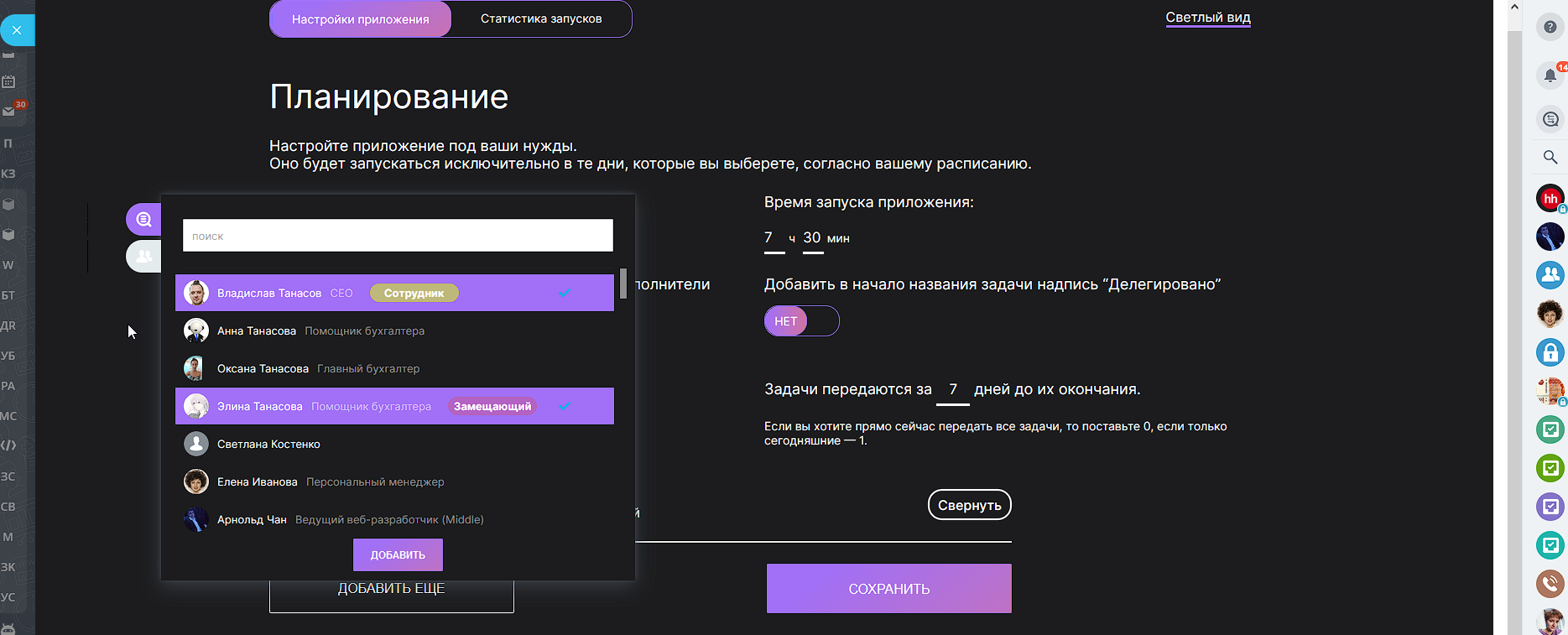Select the white people group tab icon
The width and height of the screenshot is (1568, 635).
coord(143,257)
